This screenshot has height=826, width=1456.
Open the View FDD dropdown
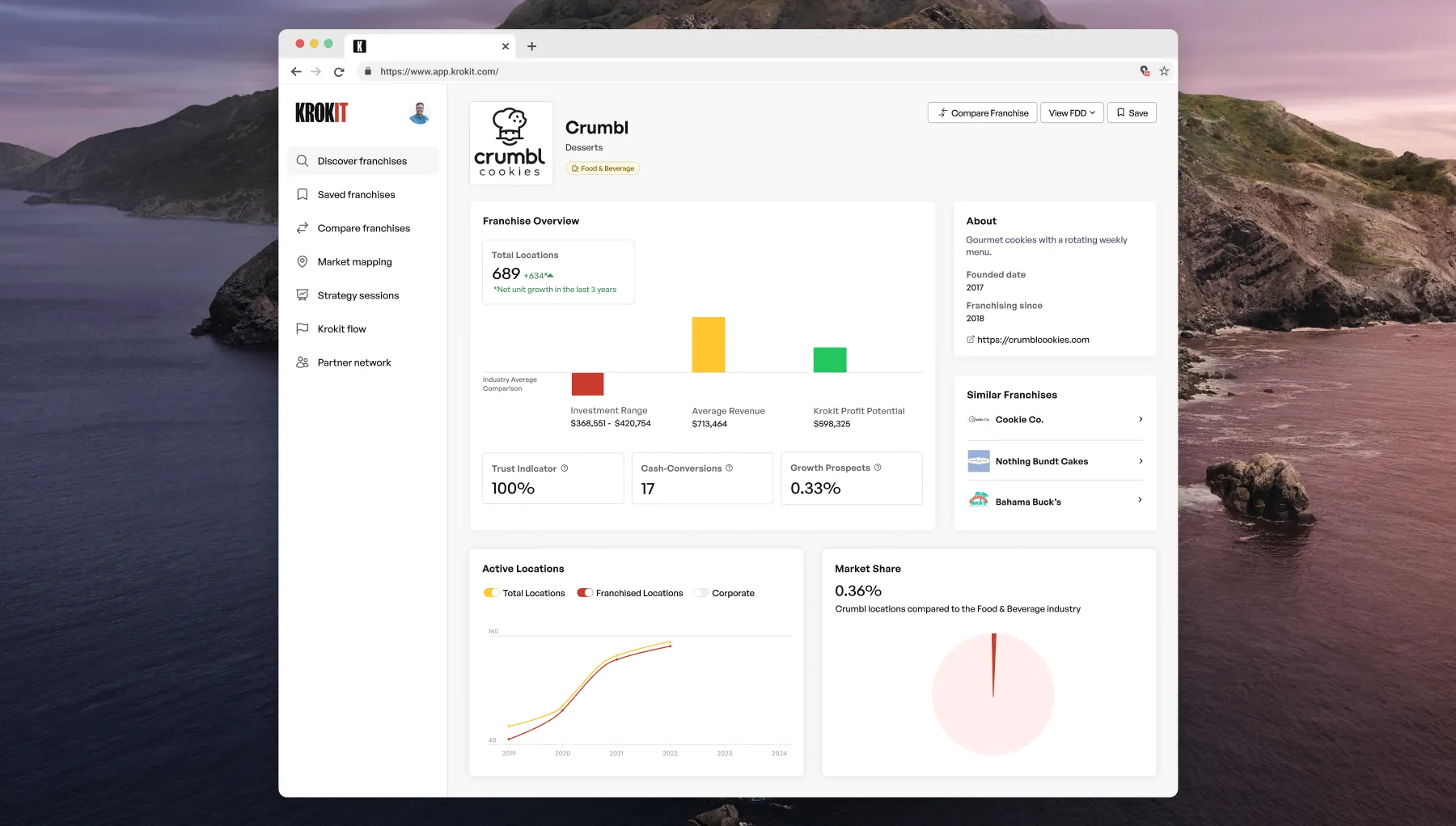(1072, 112)
